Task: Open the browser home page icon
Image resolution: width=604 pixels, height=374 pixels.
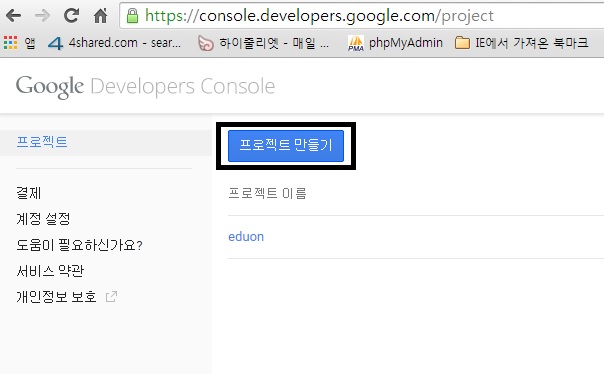Action: tap(101, 16)
